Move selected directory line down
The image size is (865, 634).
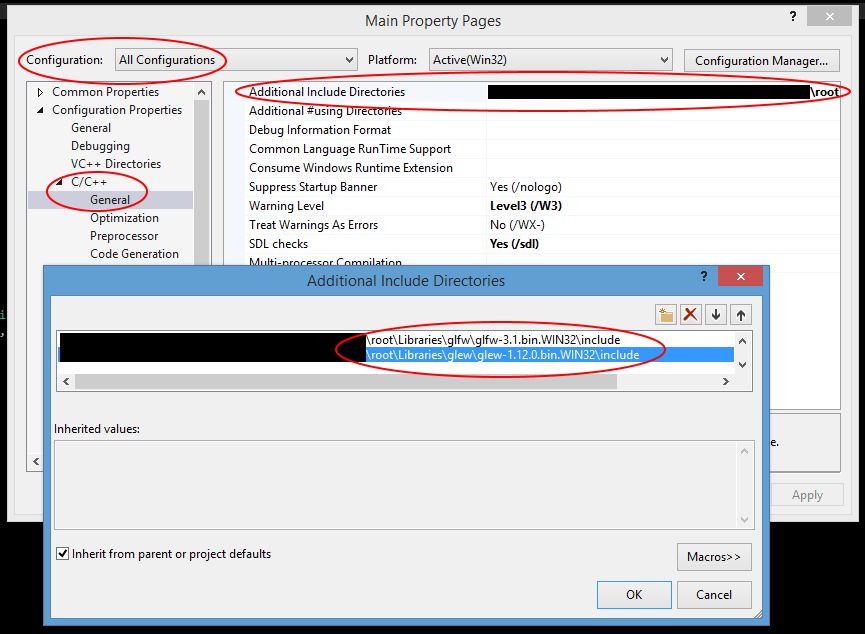[x=716, y=315]
